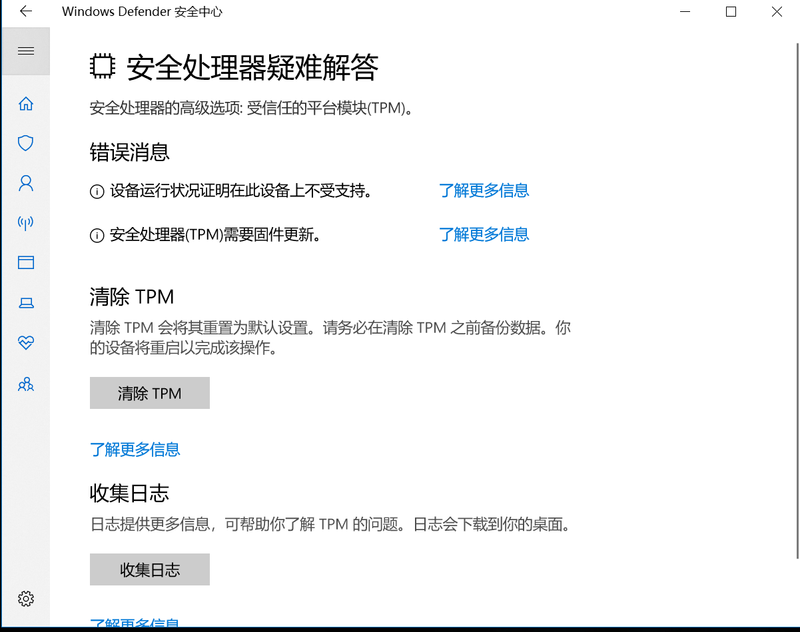
Task: Open app and browser control icon
Action: click(26, 263)
